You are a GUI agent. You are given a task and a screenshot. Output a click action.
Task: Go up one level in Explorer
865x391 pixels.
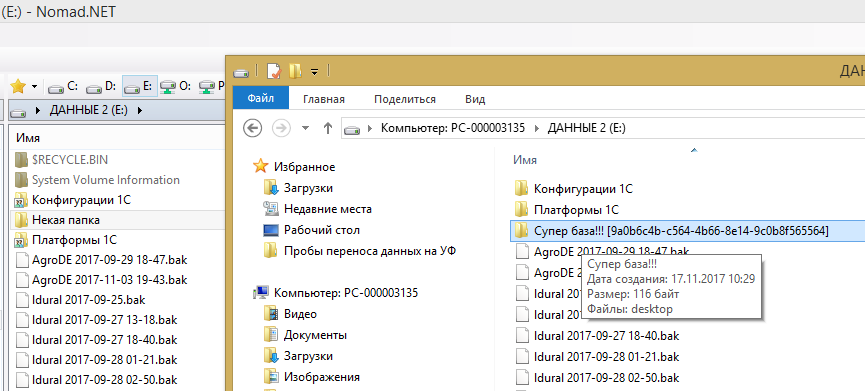click(328, 128)
